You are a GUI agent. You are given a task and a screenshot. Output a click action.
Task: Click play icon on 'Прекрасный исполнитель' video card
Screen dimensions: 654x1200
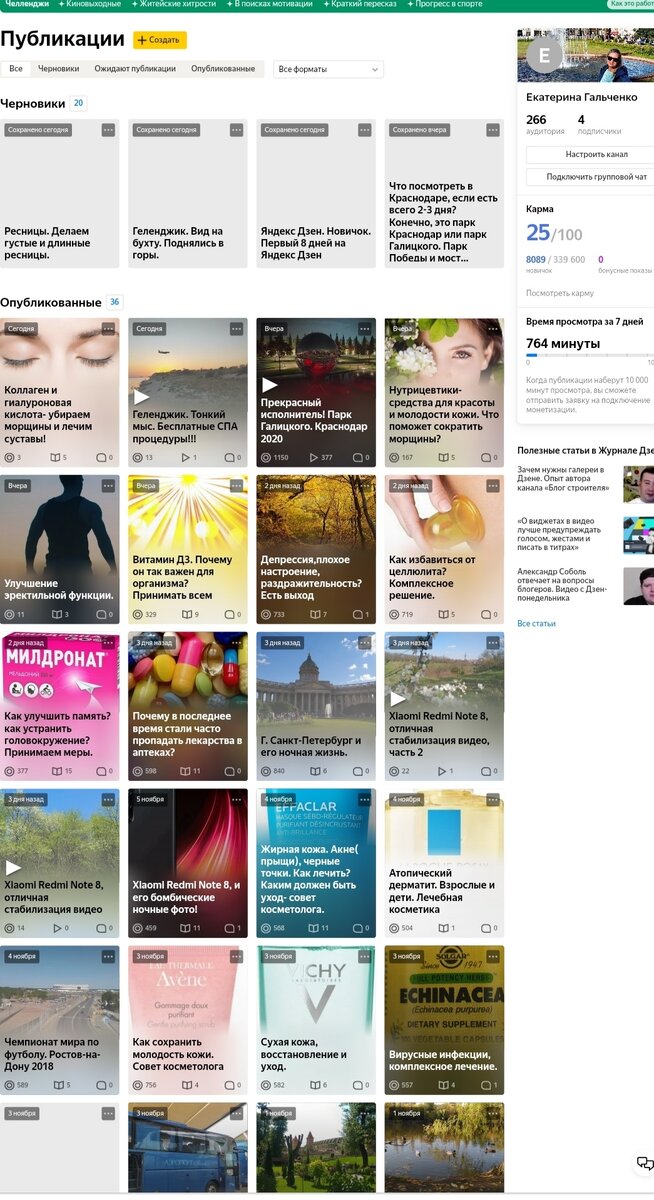pos(270,385)
